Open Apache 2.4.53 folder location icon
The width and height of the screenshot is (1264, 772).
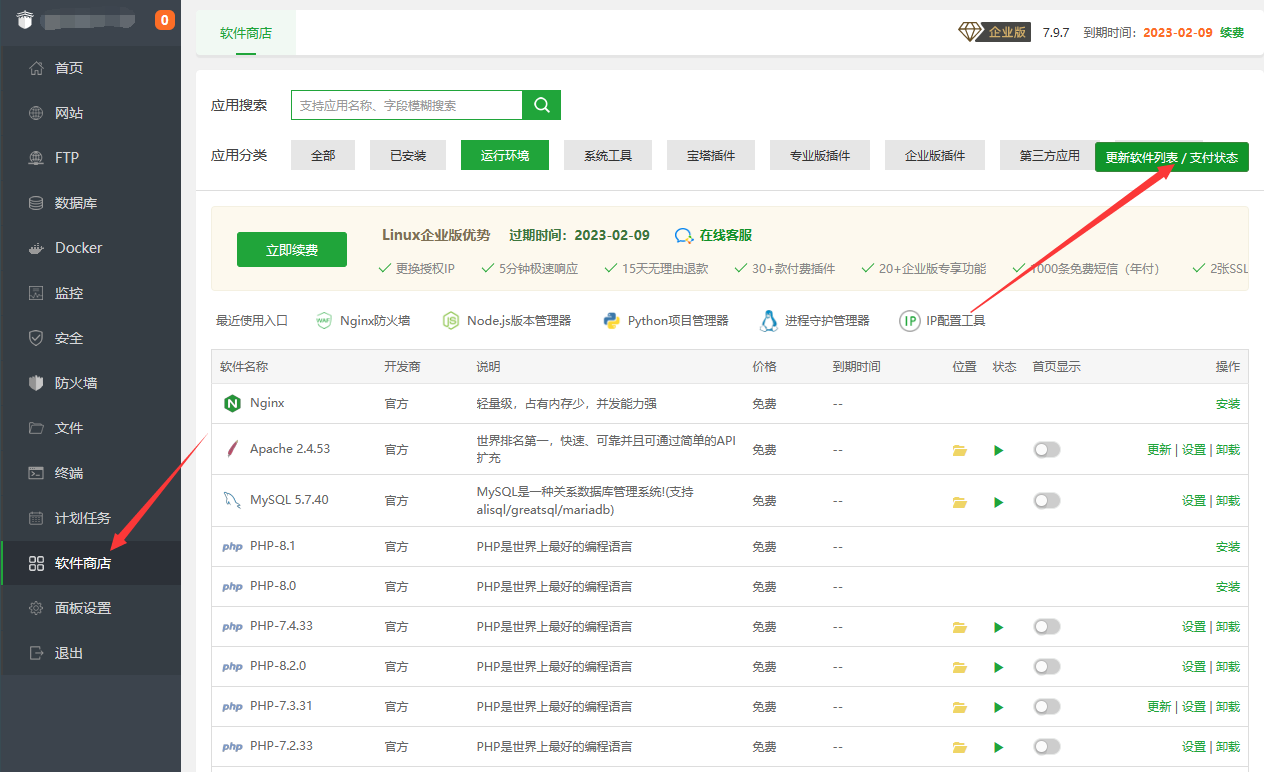(x=960, y=451)
